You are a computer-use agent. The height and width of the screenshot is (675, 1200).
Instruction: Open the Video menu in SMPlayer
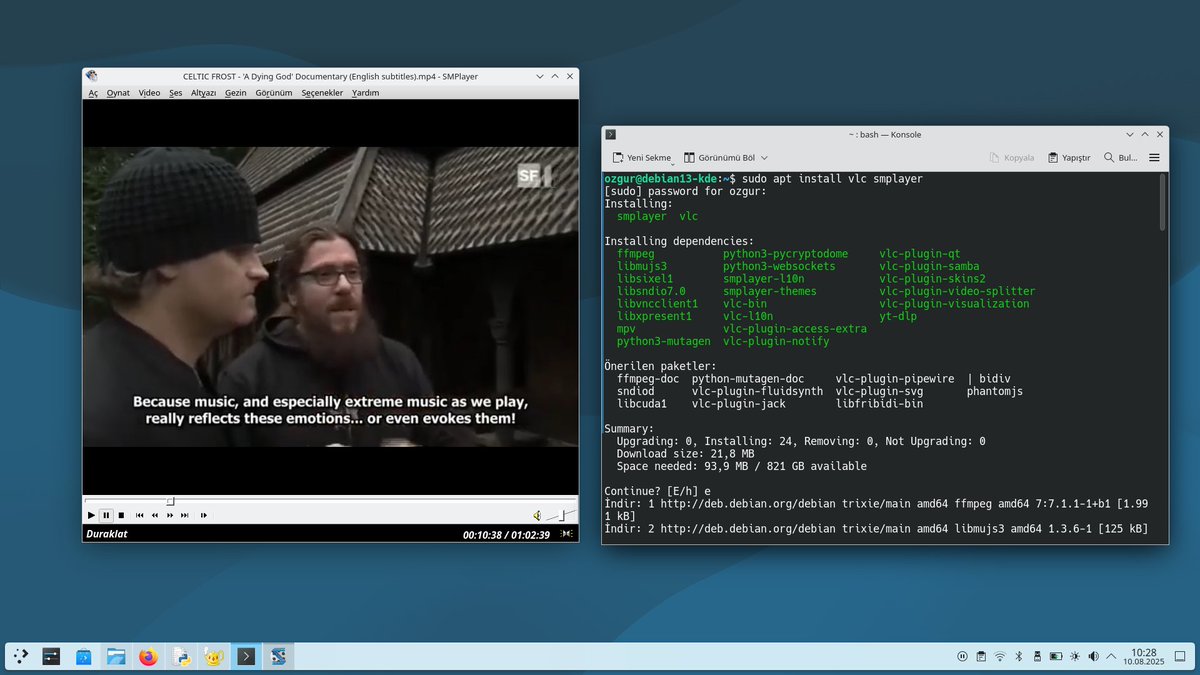[x=148, y=92]
